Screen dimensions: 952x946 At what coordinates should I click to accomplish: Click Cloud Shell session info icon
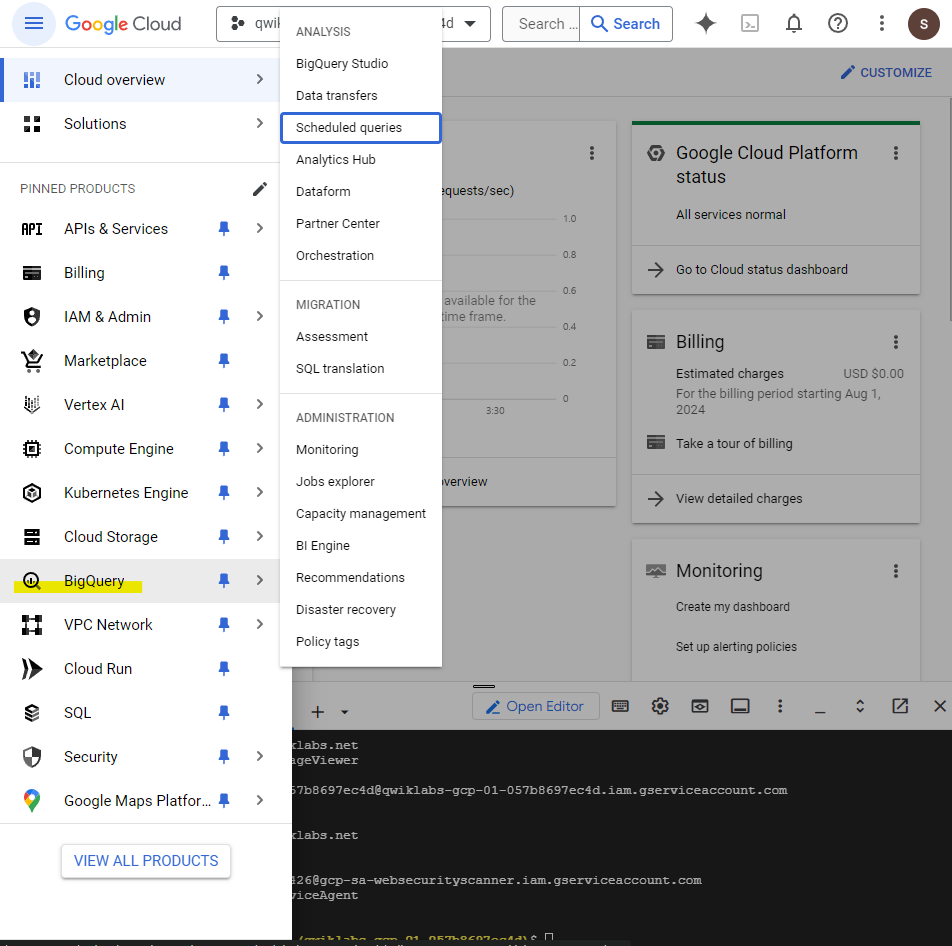740,706
